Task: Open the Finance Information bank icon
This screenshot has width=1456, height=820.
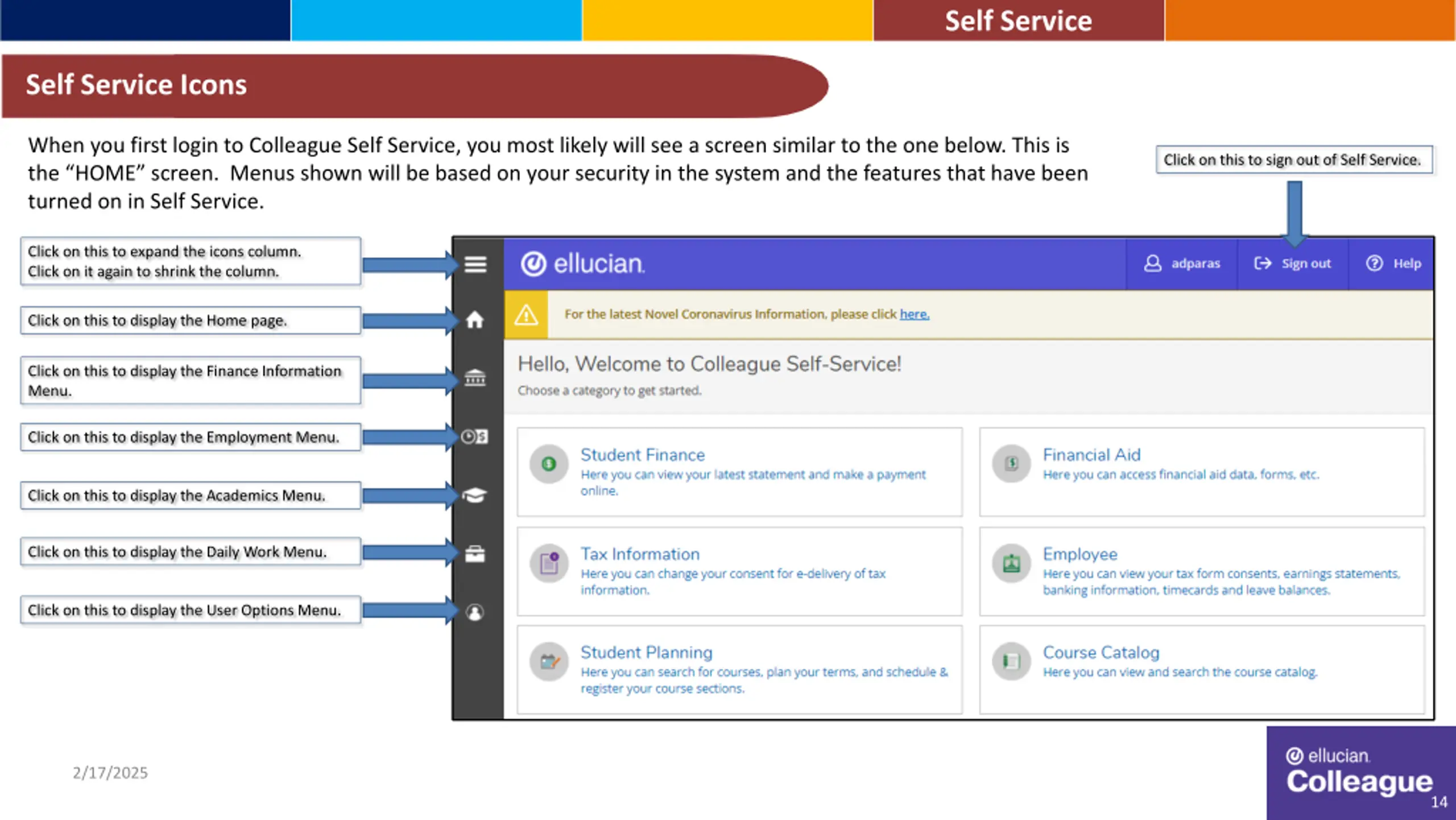Action: [475, 377]
